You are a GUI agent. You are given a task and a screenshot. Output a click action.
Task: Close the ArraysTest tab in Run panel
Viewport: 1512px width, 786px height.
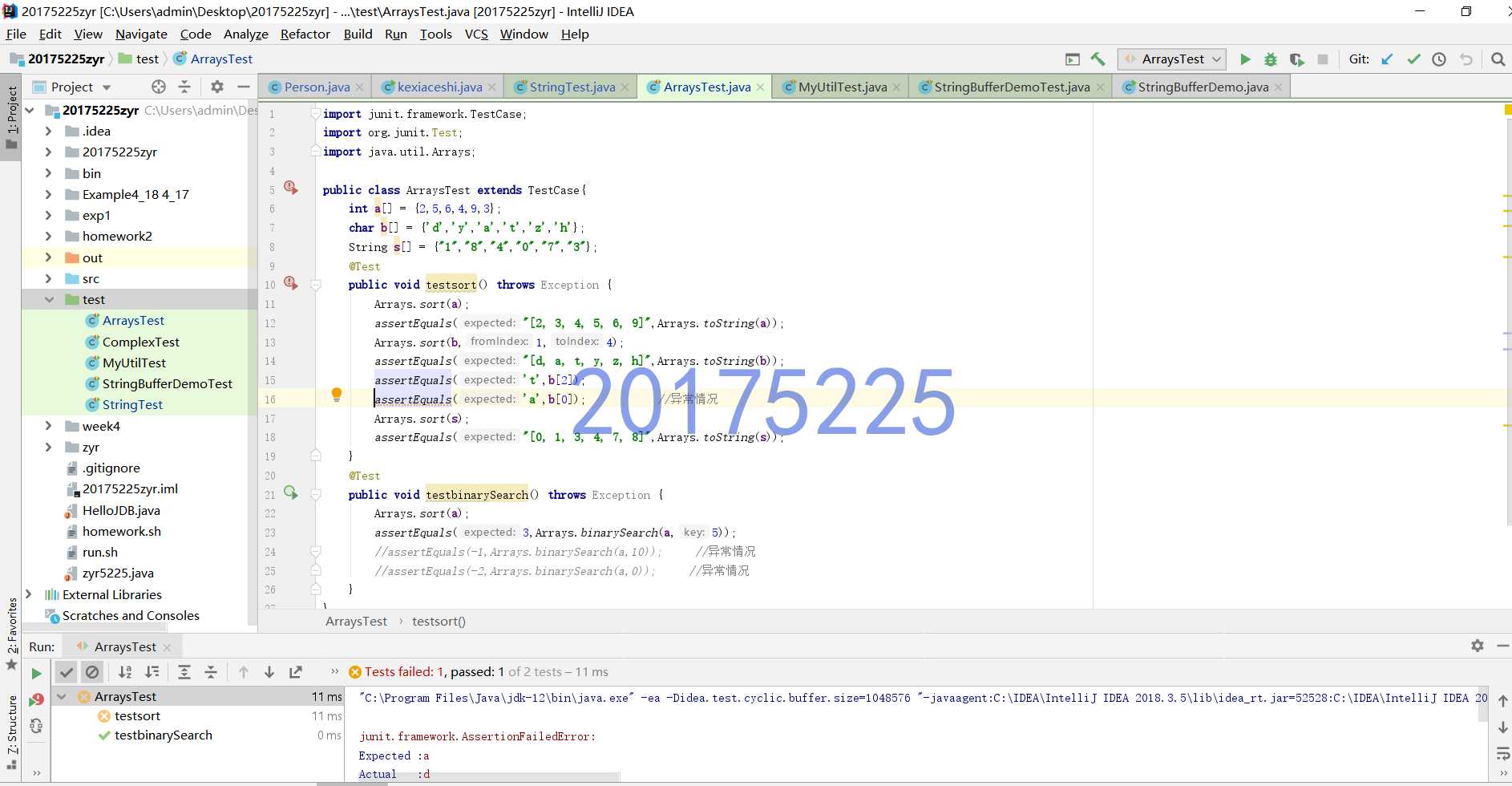point(167,647)
